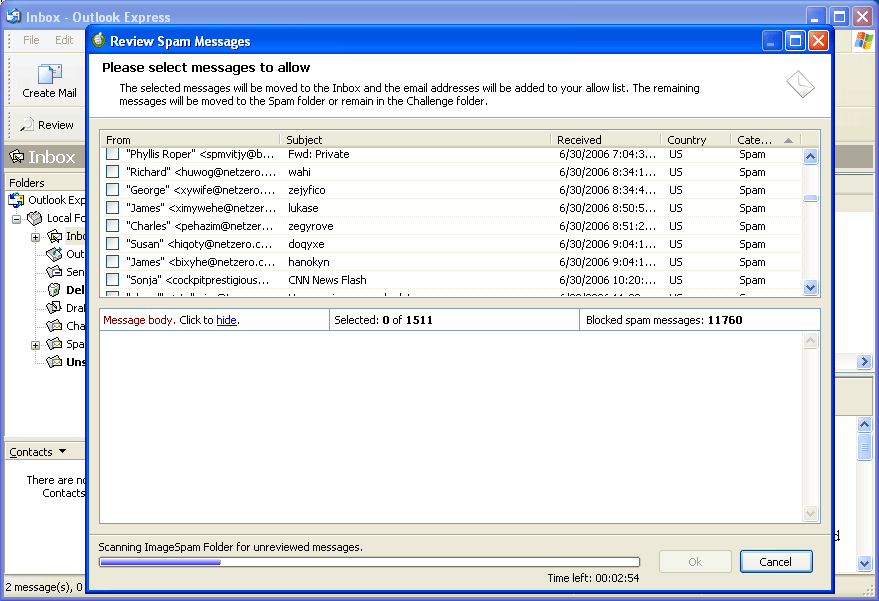The height and width of the screenshot is (601, 879).
Task: Collapse the Local Folders tree node
Action: point(17,218)
